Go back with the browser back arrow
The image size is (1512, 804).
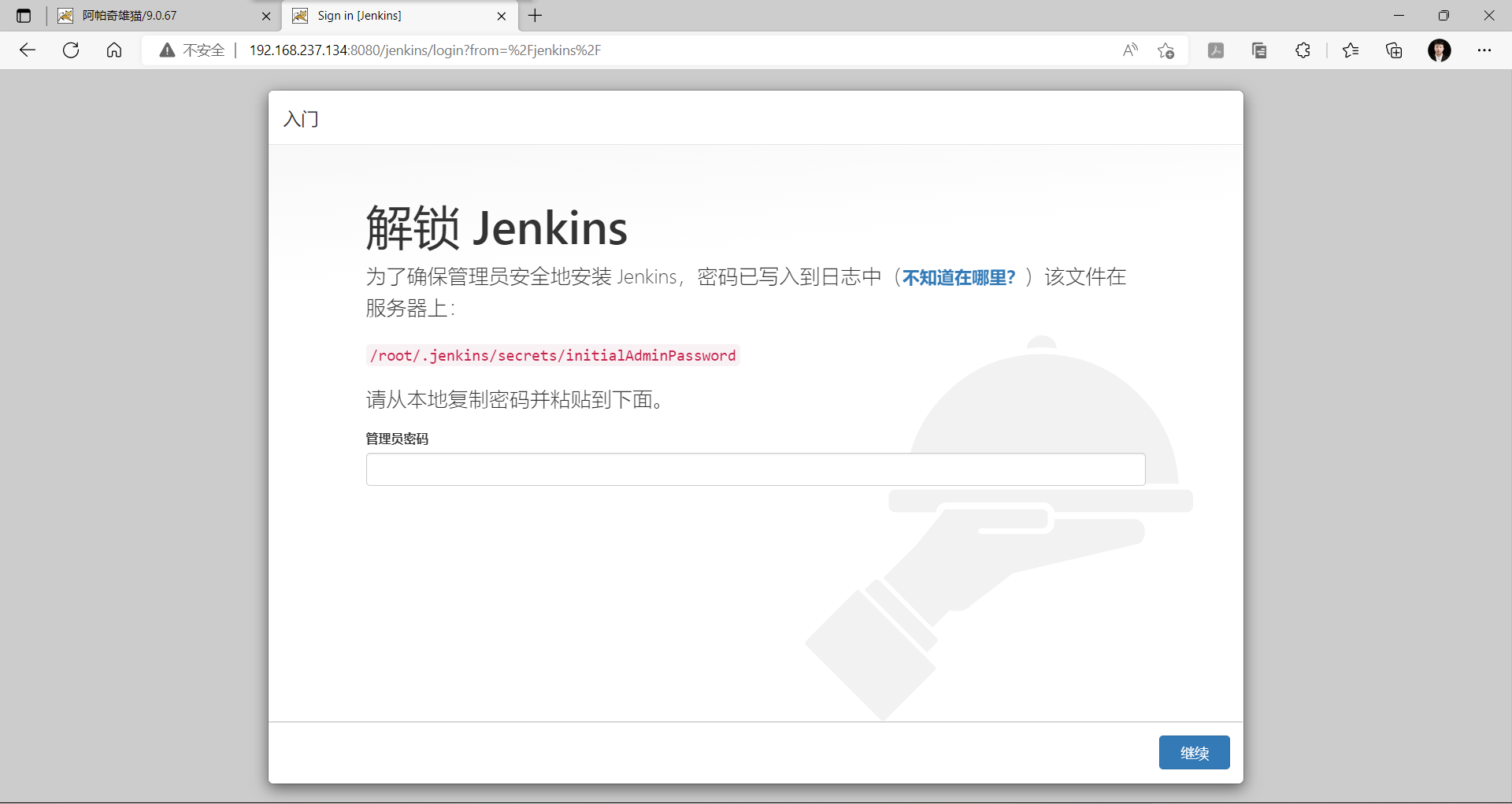[28, 50]
